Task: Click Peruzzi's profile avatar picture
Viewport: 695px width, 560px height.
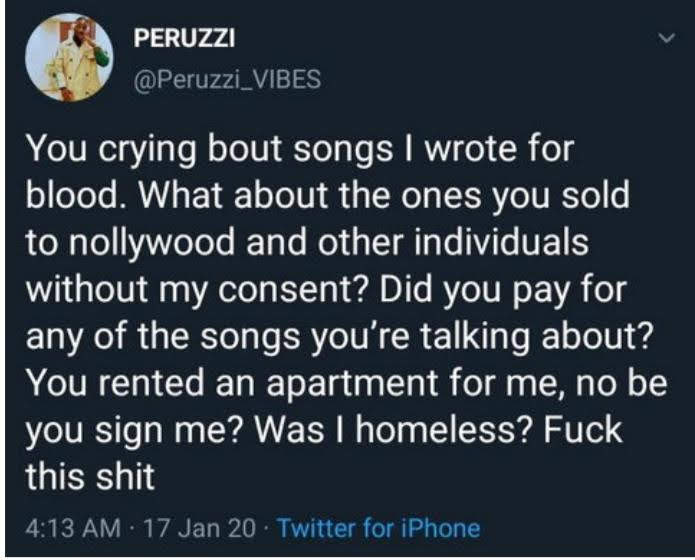Action: (69, 55)
